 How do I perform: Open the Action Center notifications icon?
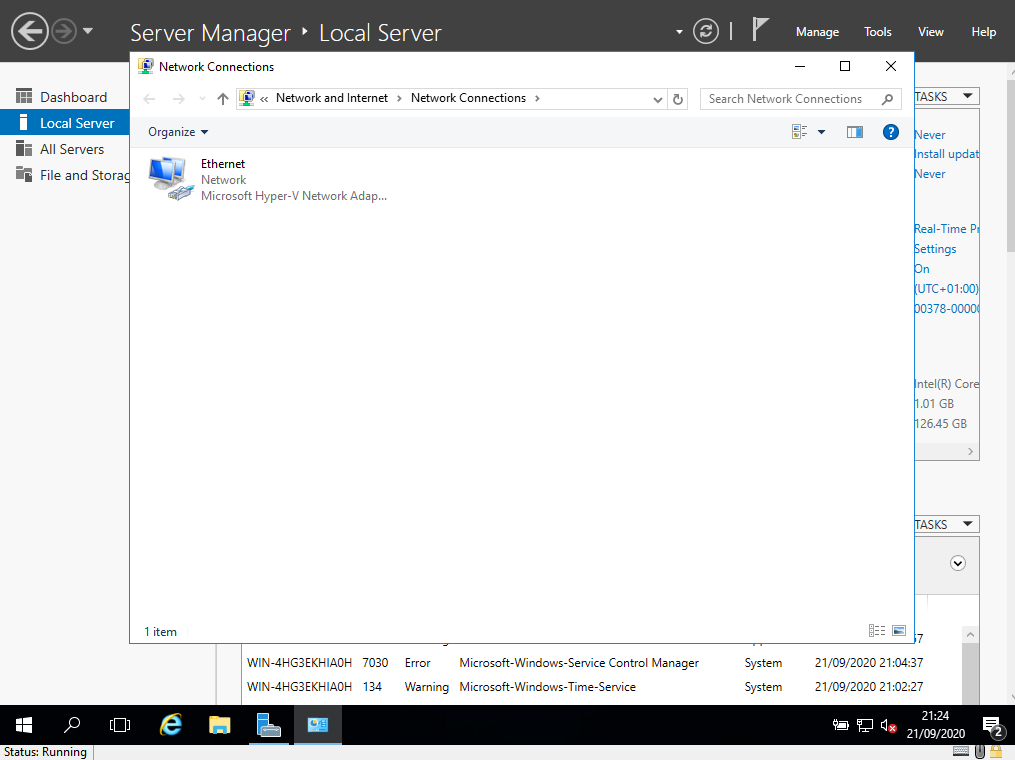992,726
